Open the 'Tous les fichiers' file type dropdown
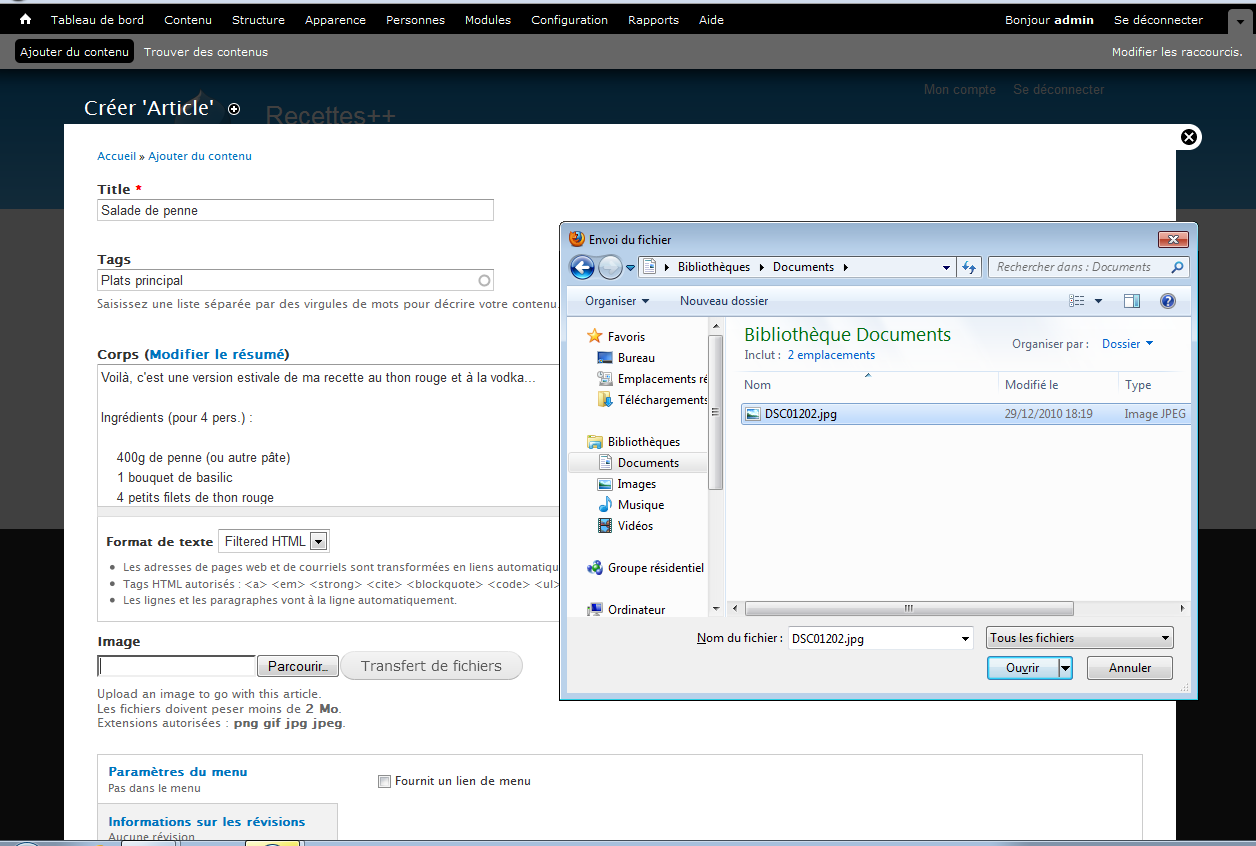Screen dimensions: 1256x846 1080,638
